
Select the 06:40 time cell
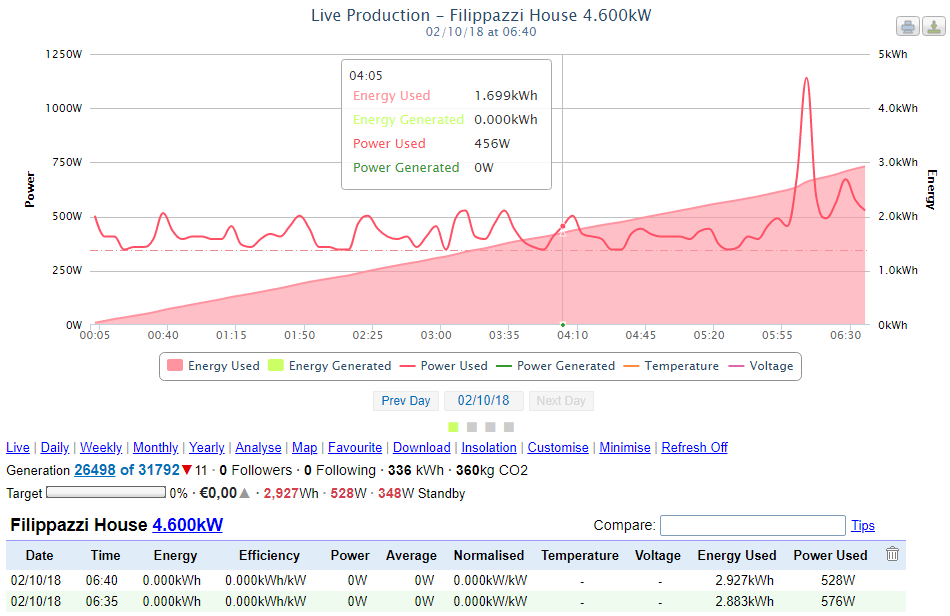102,580
